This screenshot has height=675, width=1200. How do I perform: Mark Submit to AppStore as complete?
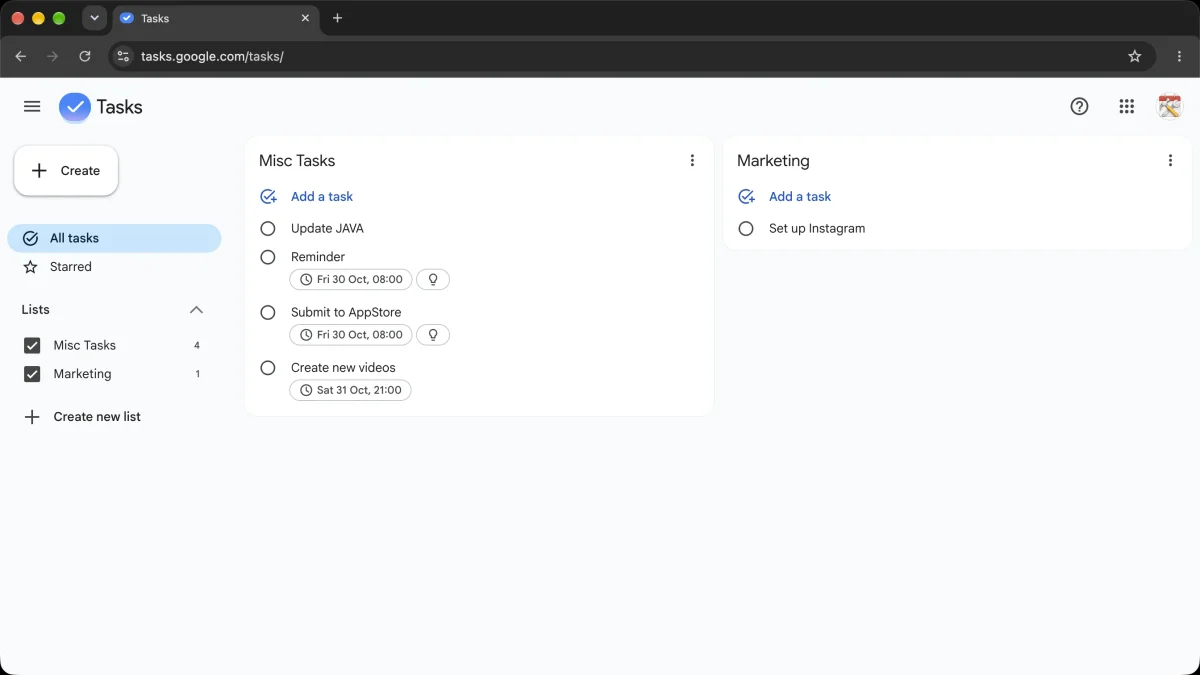point(268,312)
